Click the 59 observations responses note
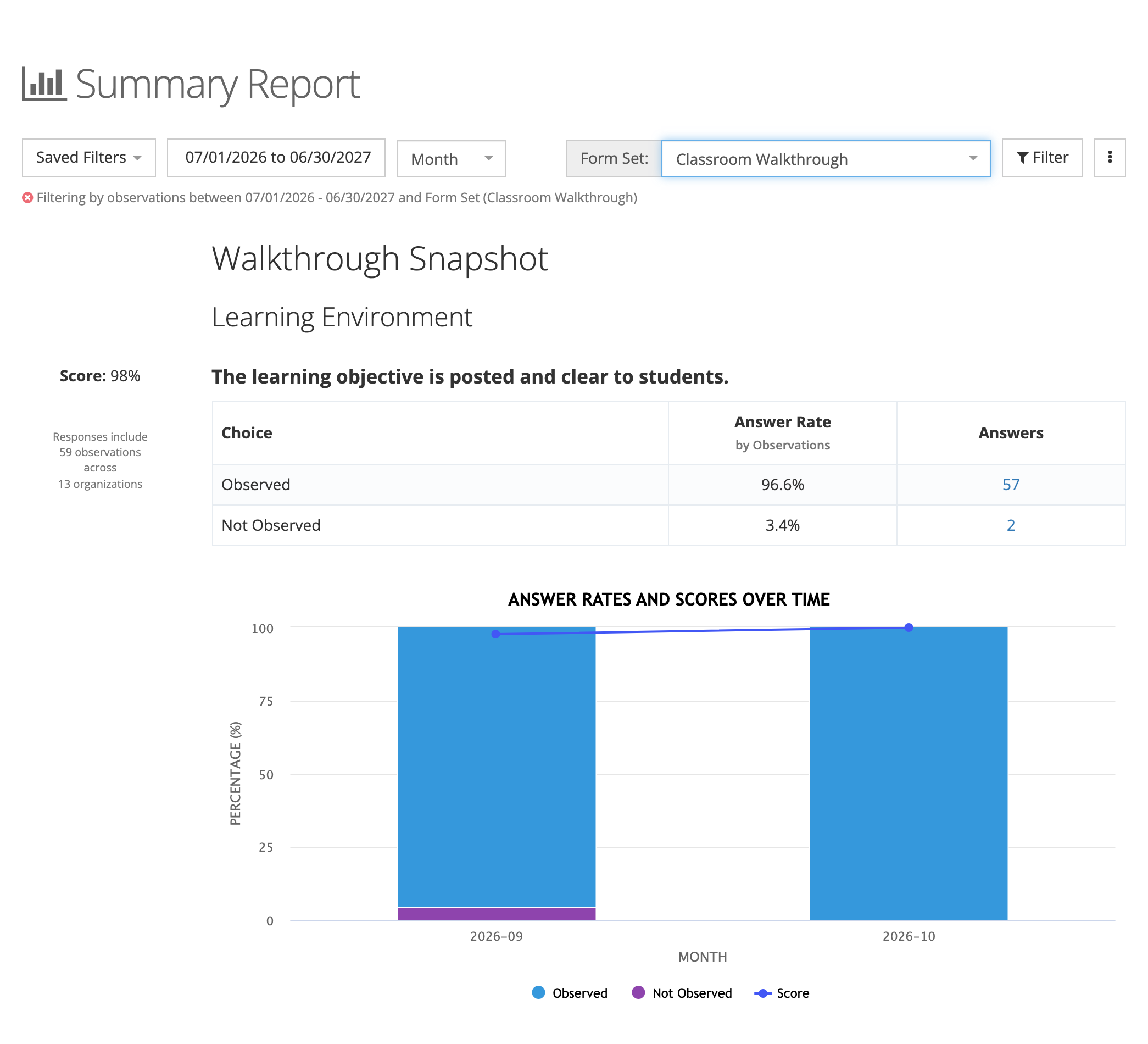1148x1044 pixels. pyautogui.click(x=100, y=461)
